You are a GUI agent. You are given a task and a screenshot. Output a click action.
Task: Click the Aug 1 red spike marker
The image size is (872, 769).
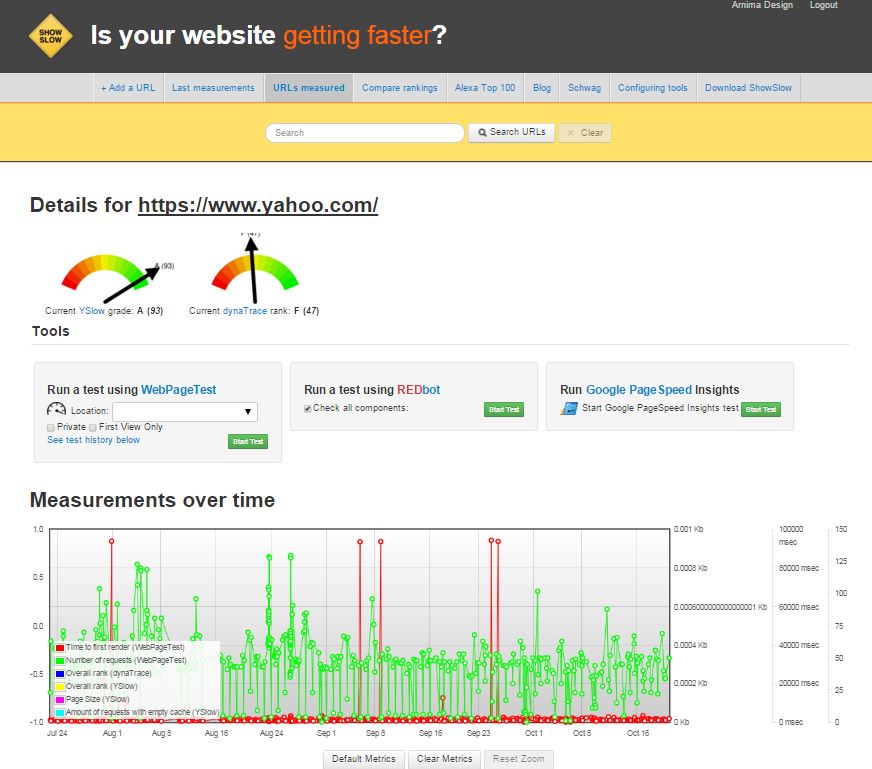(112, 541)
